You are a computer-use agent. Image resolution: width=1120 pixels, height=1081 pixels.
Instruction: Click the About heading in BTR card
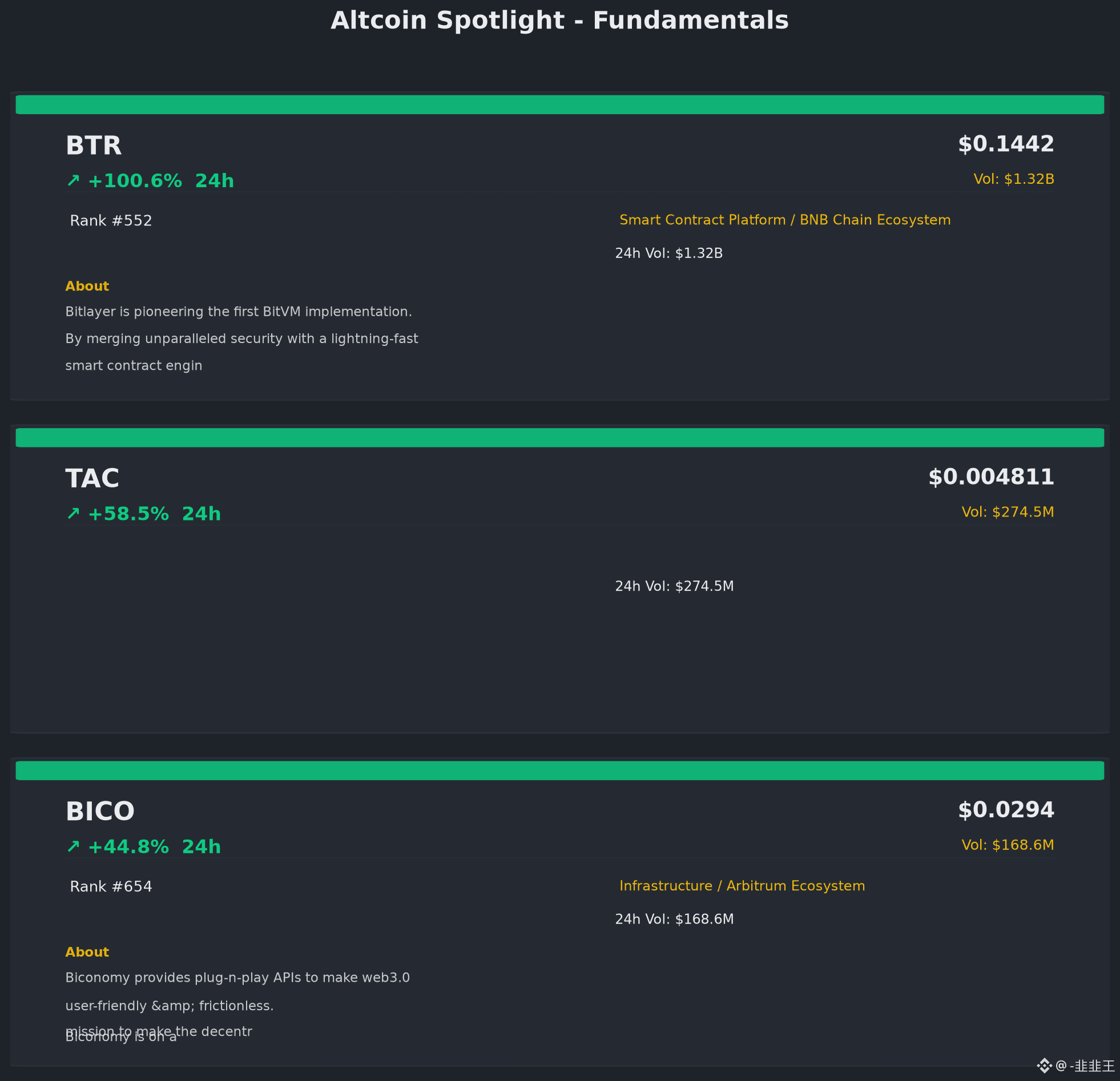click(87, 287)
